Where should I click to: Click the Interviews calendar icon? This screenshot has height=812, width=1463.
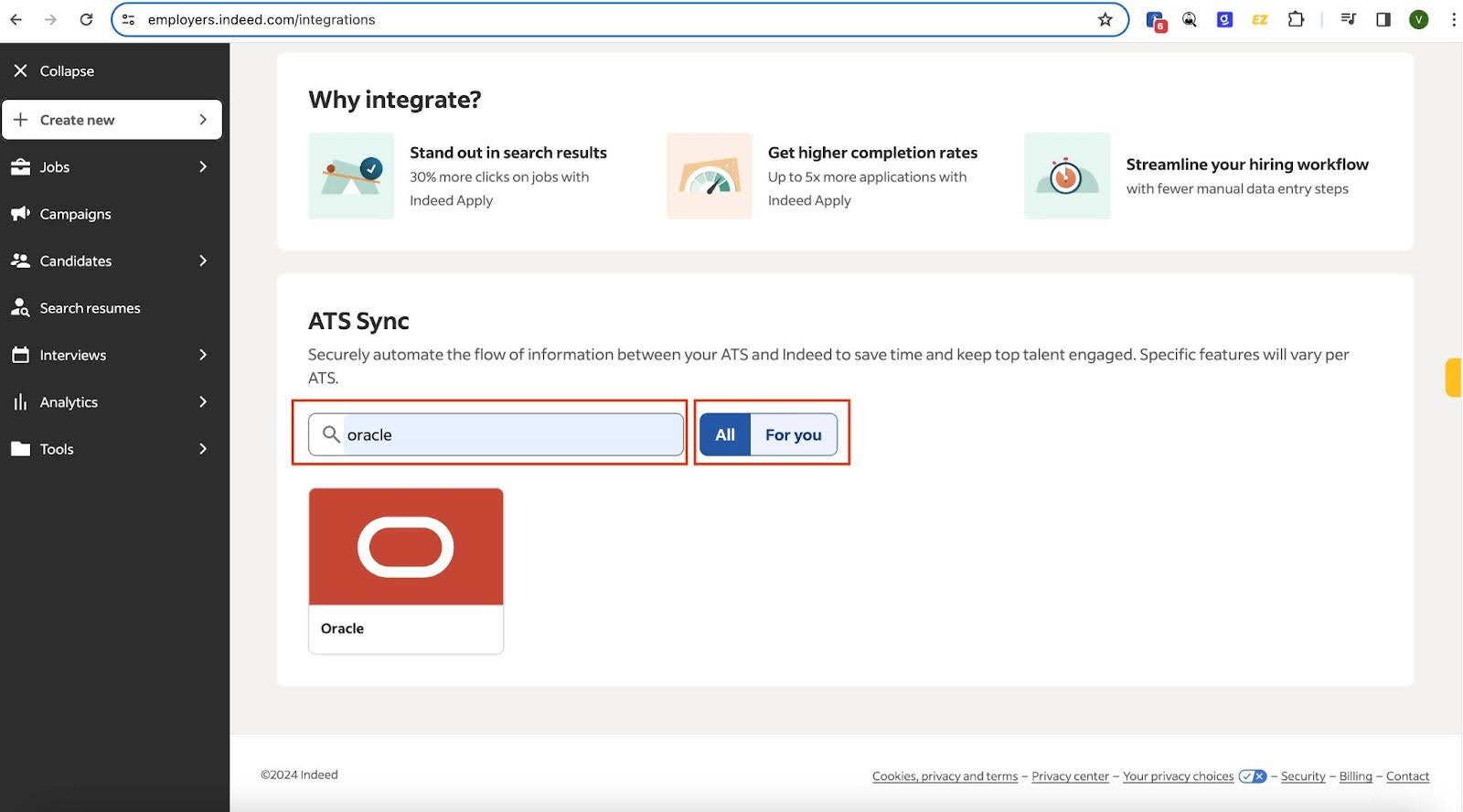20,355
